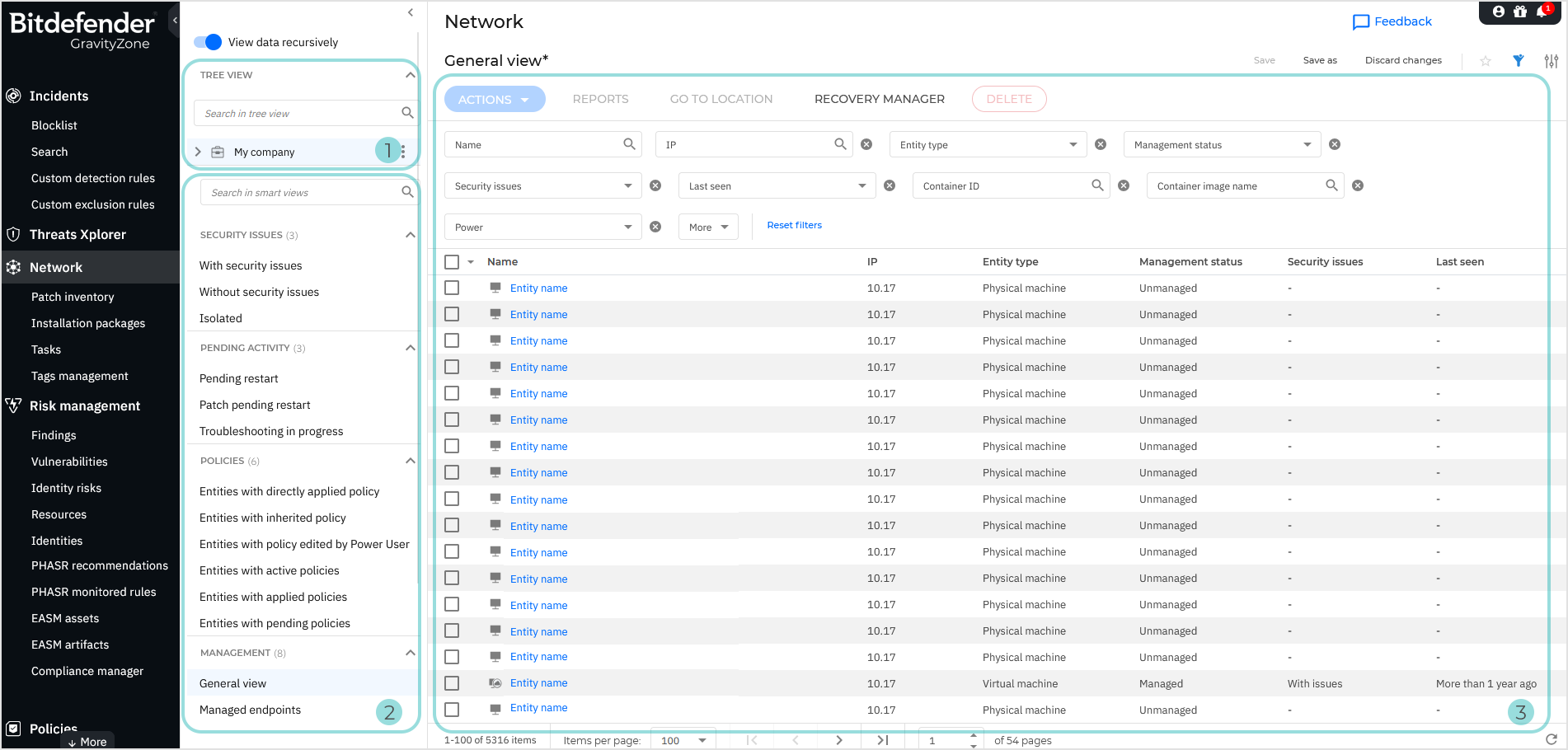
Task: Open the Items per page dropdown
Action: coord(683,739)
